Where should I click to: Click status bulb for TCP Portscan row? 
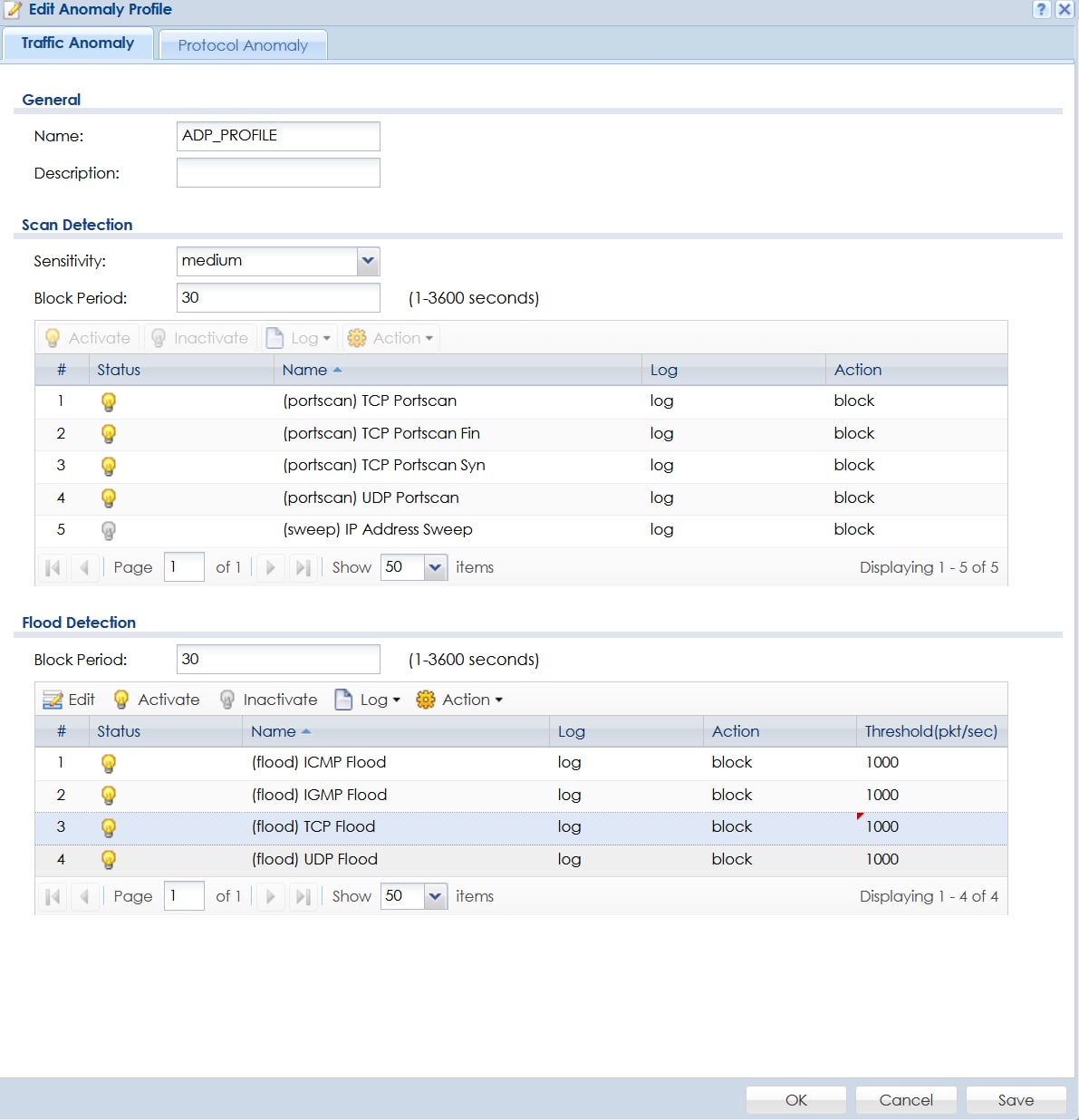coord(109,401)
